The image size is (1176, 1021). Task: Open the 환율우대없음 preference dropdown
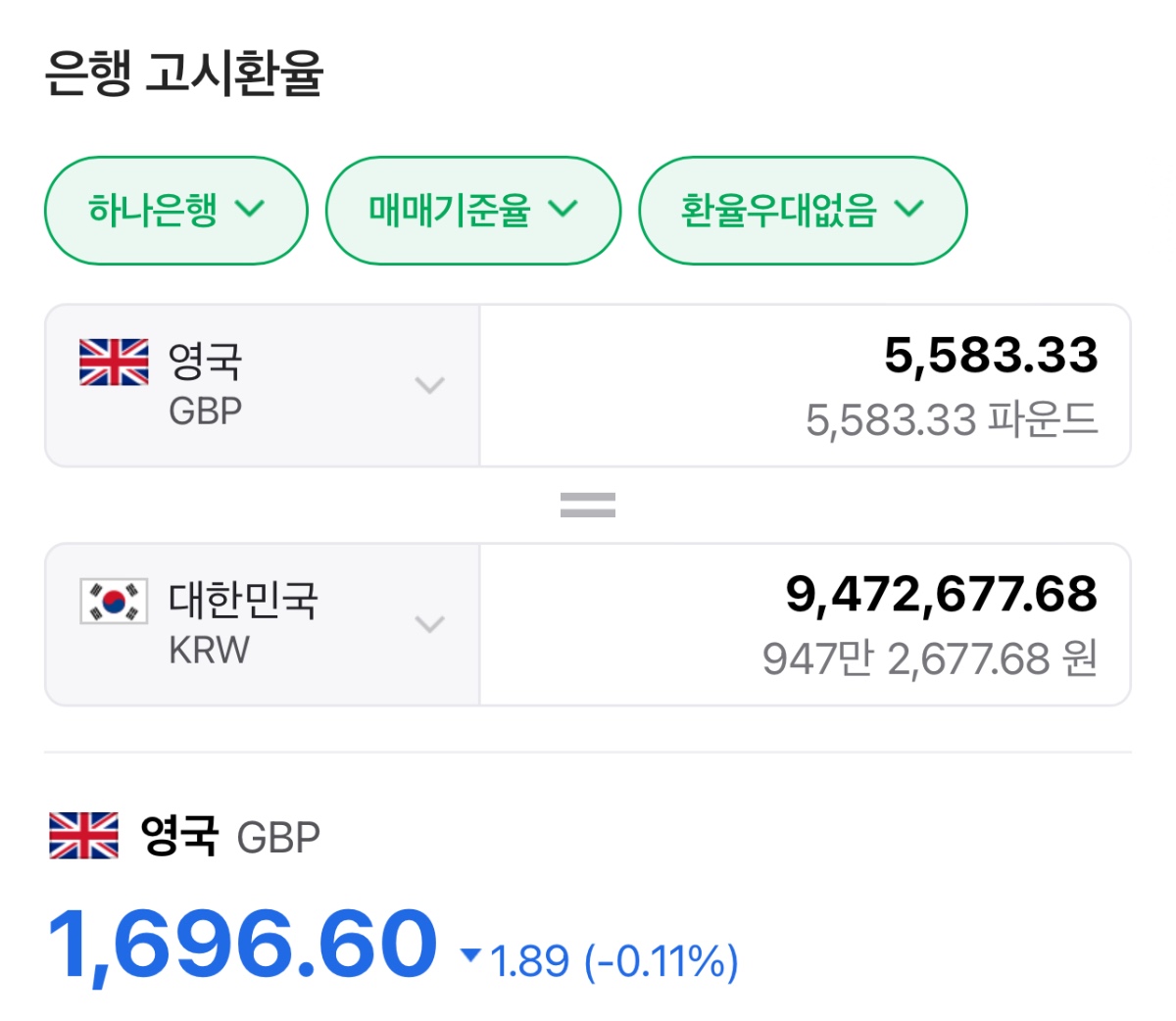802,210
